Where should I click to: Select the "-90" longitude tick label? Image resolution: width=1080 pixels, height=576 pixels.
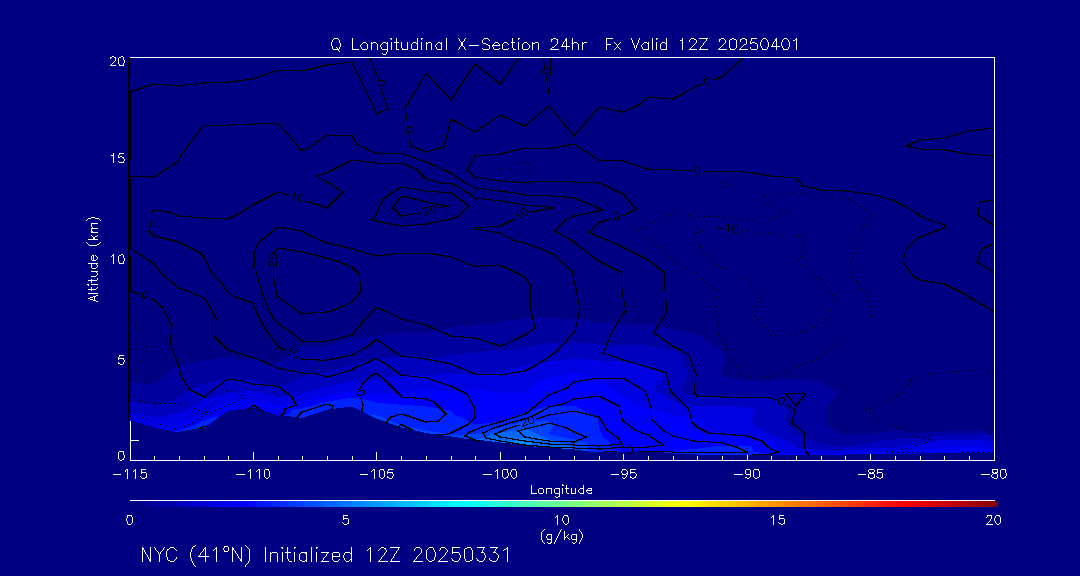747,474
